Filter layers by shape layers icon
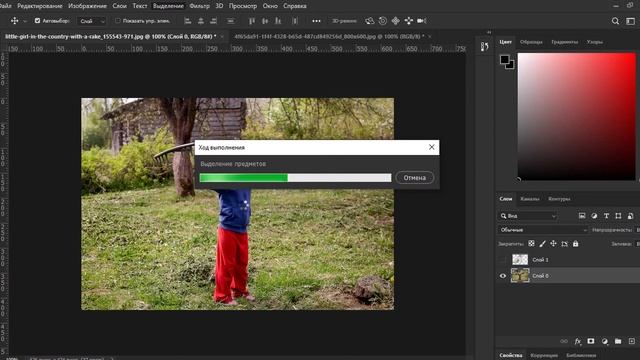Screen dimensions: 640x360 618,216
